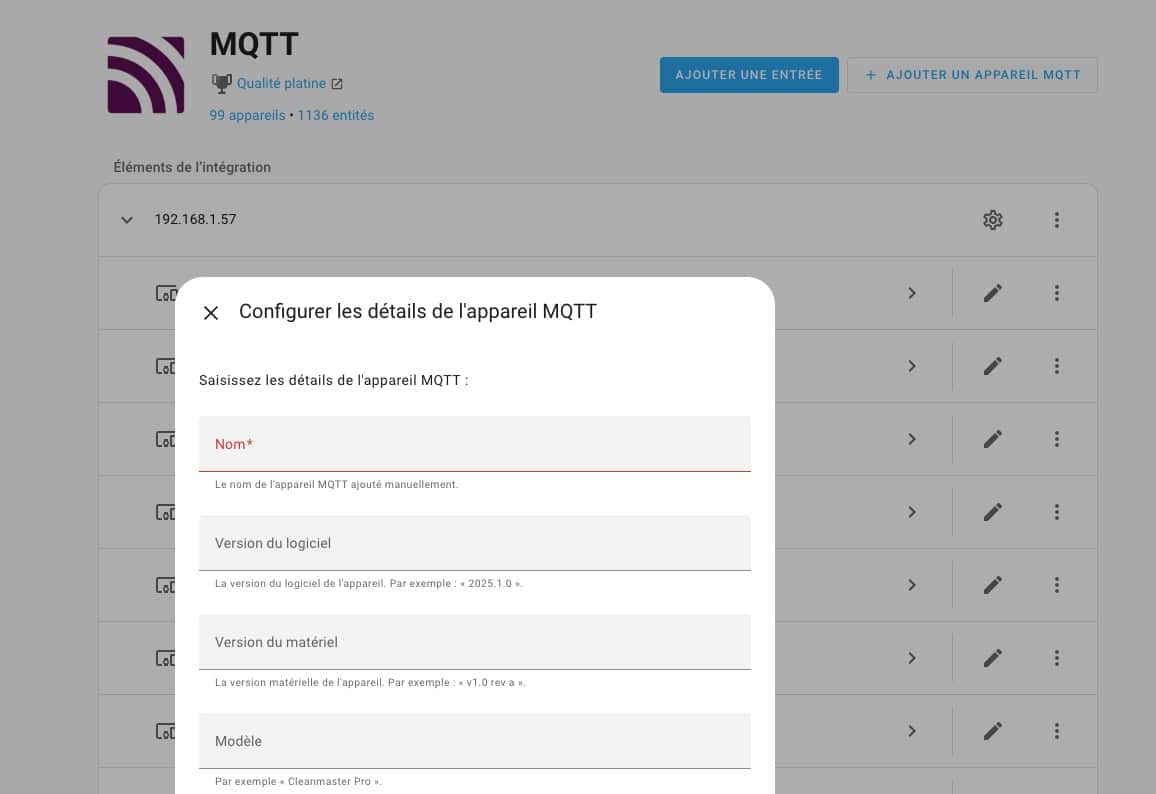Click AJOUTER UN APPAREIL MQTT button

(972, 75)
